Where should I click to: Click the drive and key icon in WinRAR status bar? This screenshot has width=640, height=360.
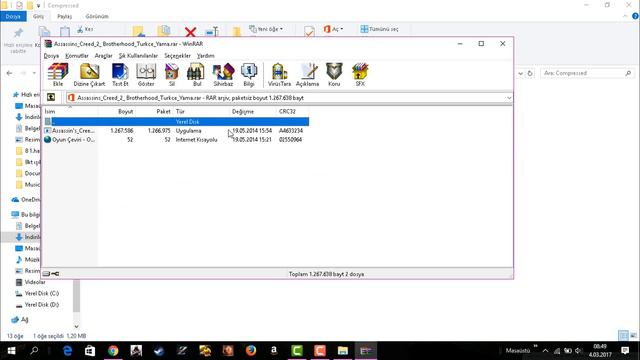pos(51,274)
